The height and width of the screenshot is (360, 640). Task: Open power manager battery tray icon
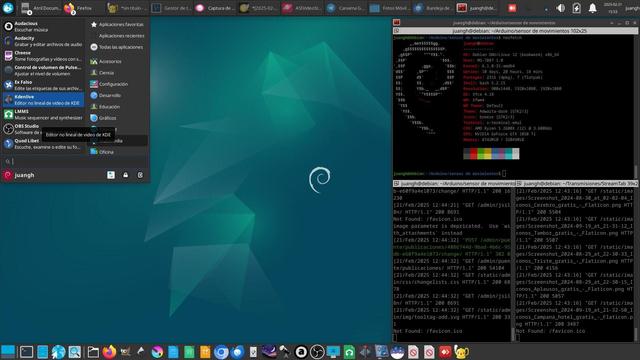576,8
